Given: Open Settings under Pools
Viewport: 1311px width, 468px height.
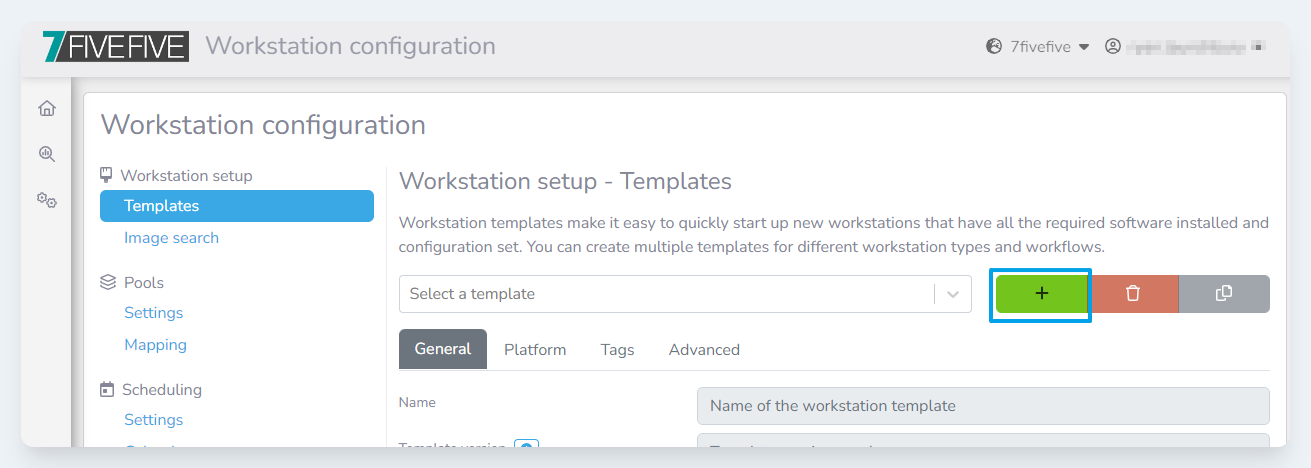Looking at the screenshot, I should [x=153, y=313].
